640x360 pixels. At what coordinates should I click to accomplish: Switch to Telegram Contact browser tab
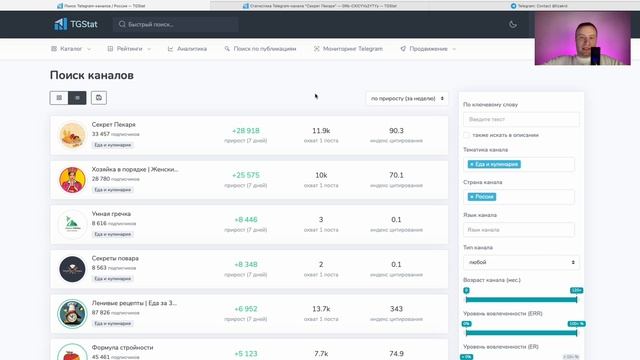click(539, 6)
